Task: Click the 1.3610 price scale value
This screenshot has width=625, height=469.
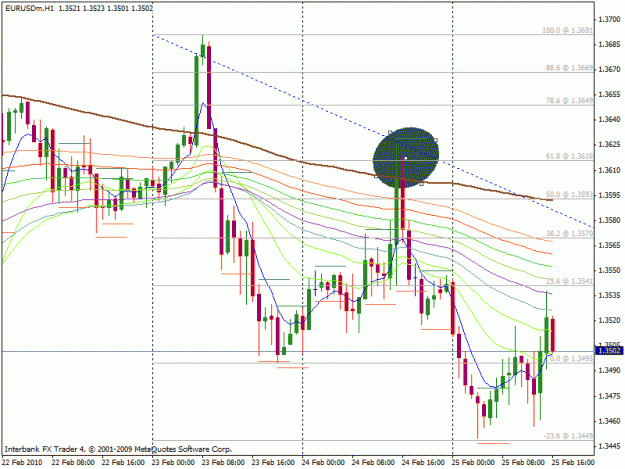Action: click(x=610, y=170)
